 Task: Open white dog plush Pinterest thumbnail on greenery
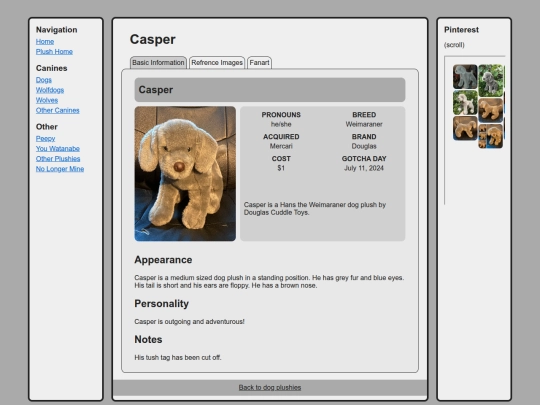(x=465, y=103)
